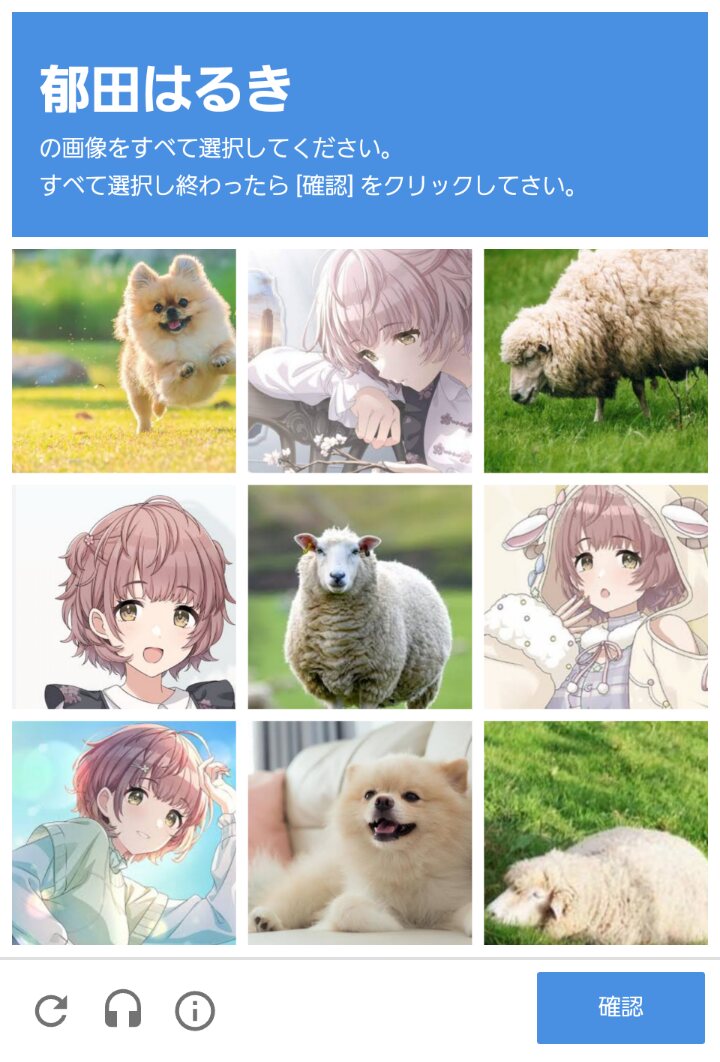The image size is (720, 1062).
Task: Click the instruction line mentioning [確認]
Action: [x=308, y=185]
